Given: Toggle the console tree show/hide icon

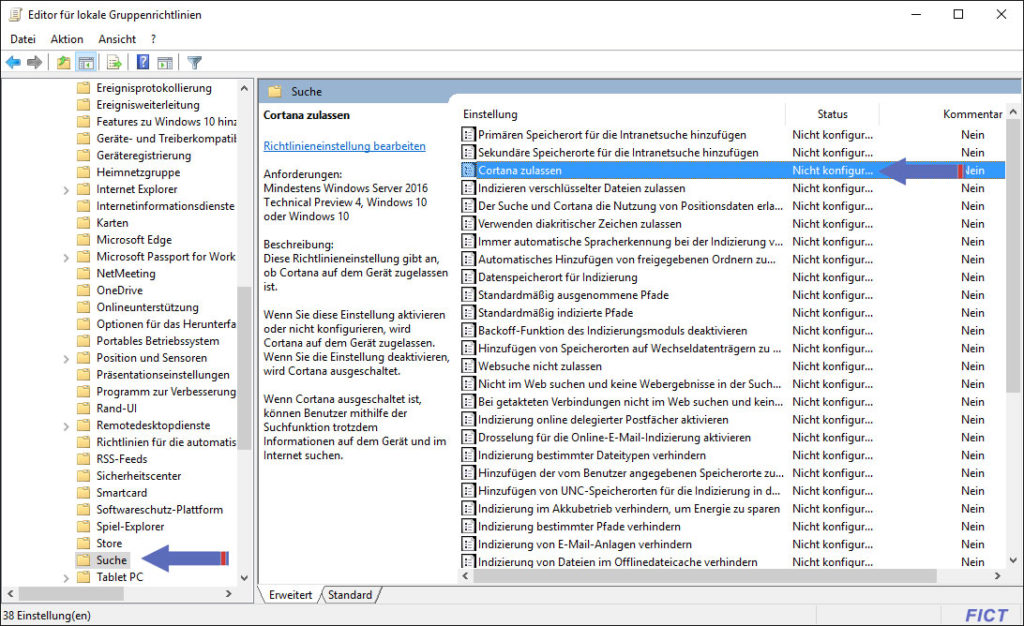Looking at the screenshot, I should (86, 62).
